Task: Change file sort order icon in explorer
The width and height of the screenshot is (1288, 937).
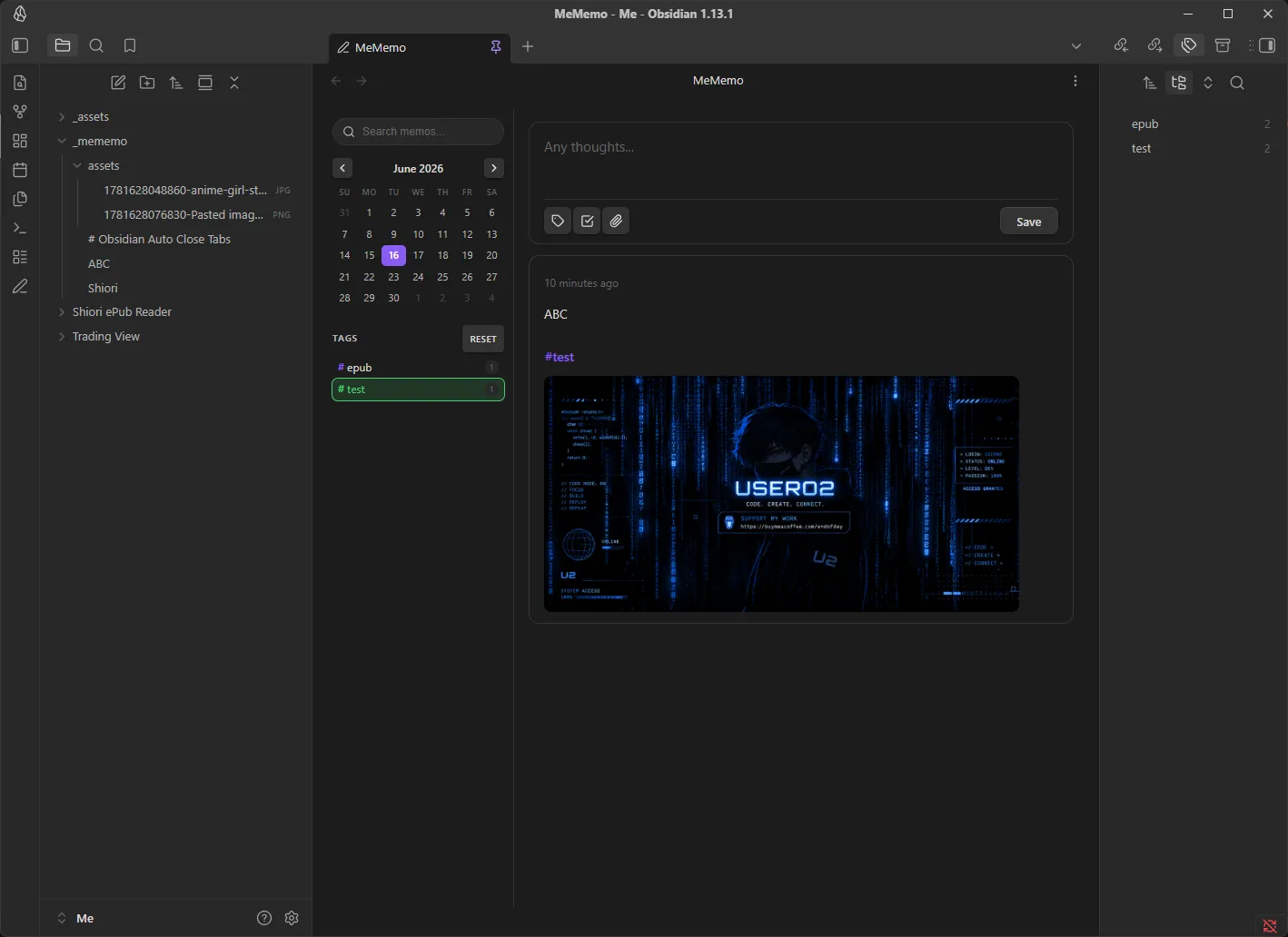Action: (176, 83)
